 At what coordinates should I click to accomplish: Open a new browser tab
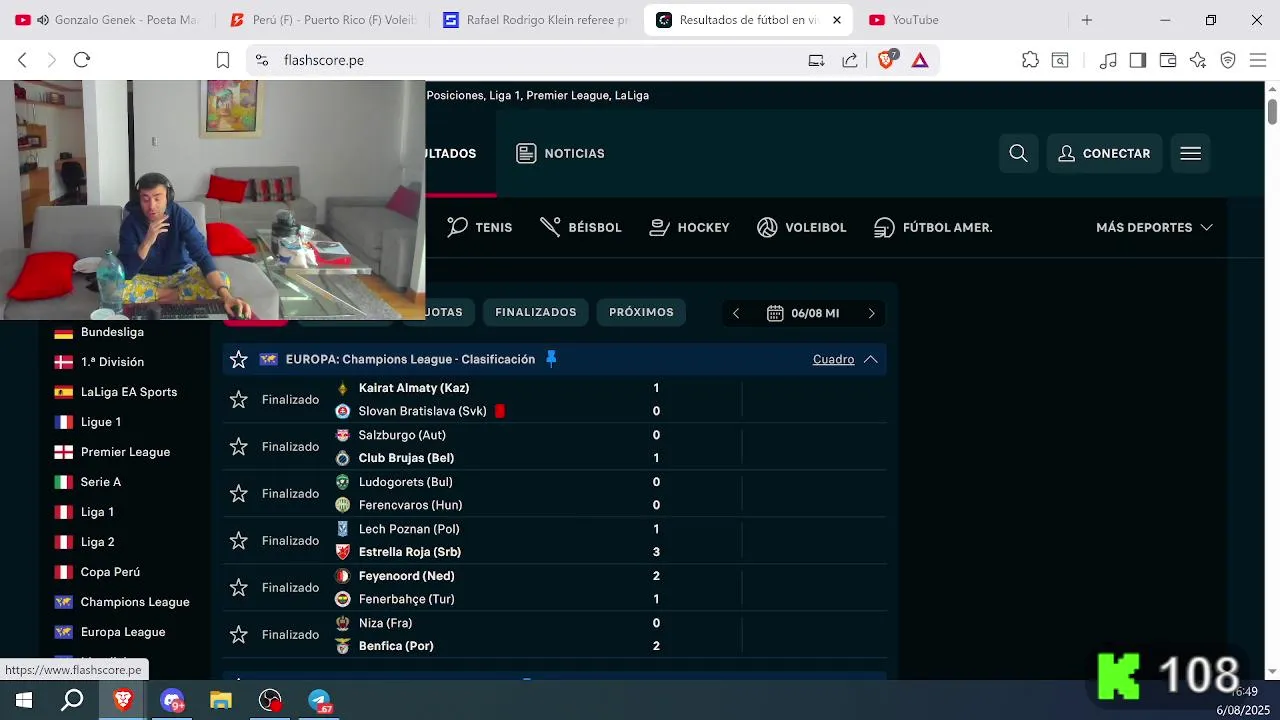tap(1087, 20)
